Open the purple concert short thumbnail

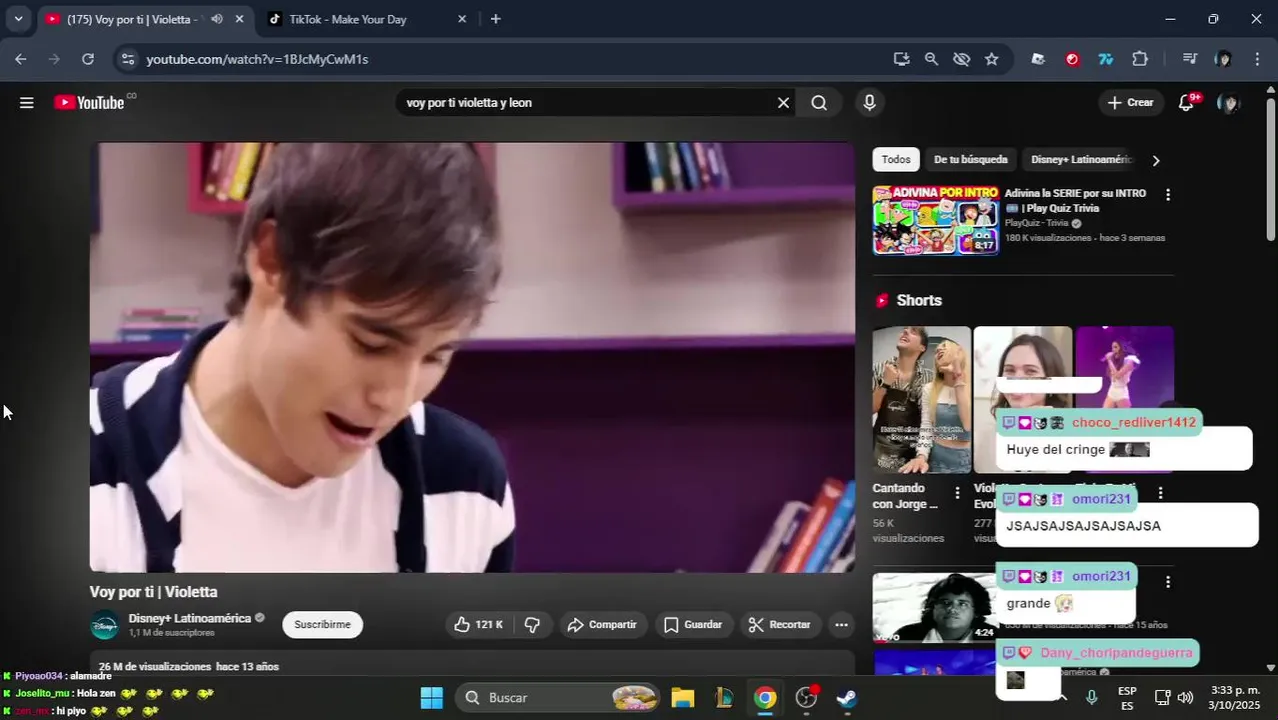click(1124, 367)
